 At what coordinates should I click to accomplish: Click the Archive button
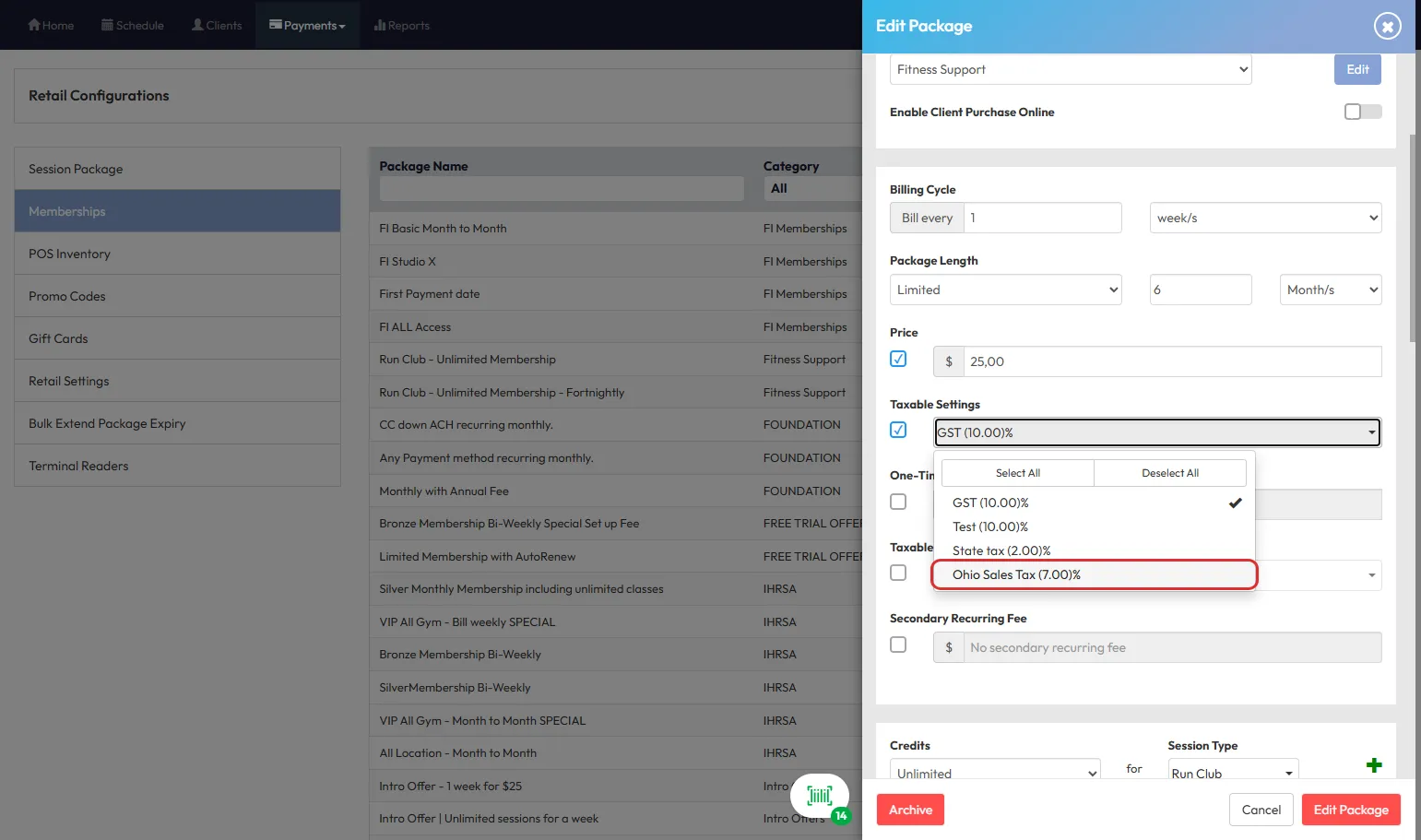click(x=910, y=810)
